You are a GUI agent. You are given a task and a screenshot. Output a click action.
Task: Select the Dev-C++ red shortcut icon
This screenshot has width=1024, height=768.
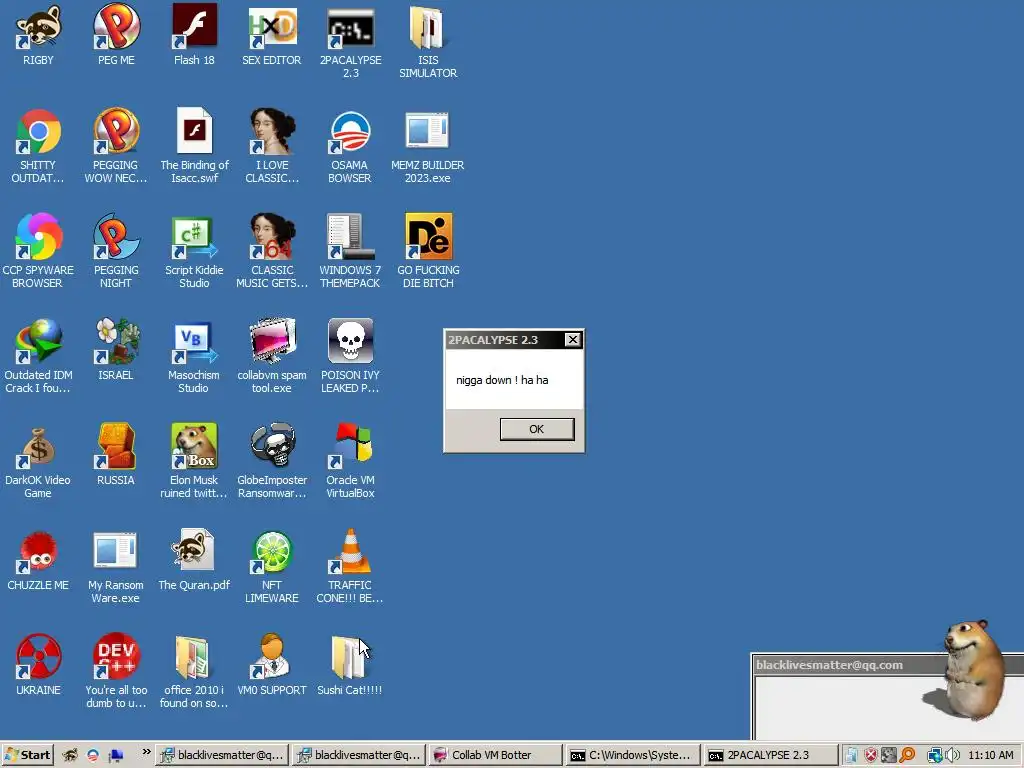pos(116,671)
